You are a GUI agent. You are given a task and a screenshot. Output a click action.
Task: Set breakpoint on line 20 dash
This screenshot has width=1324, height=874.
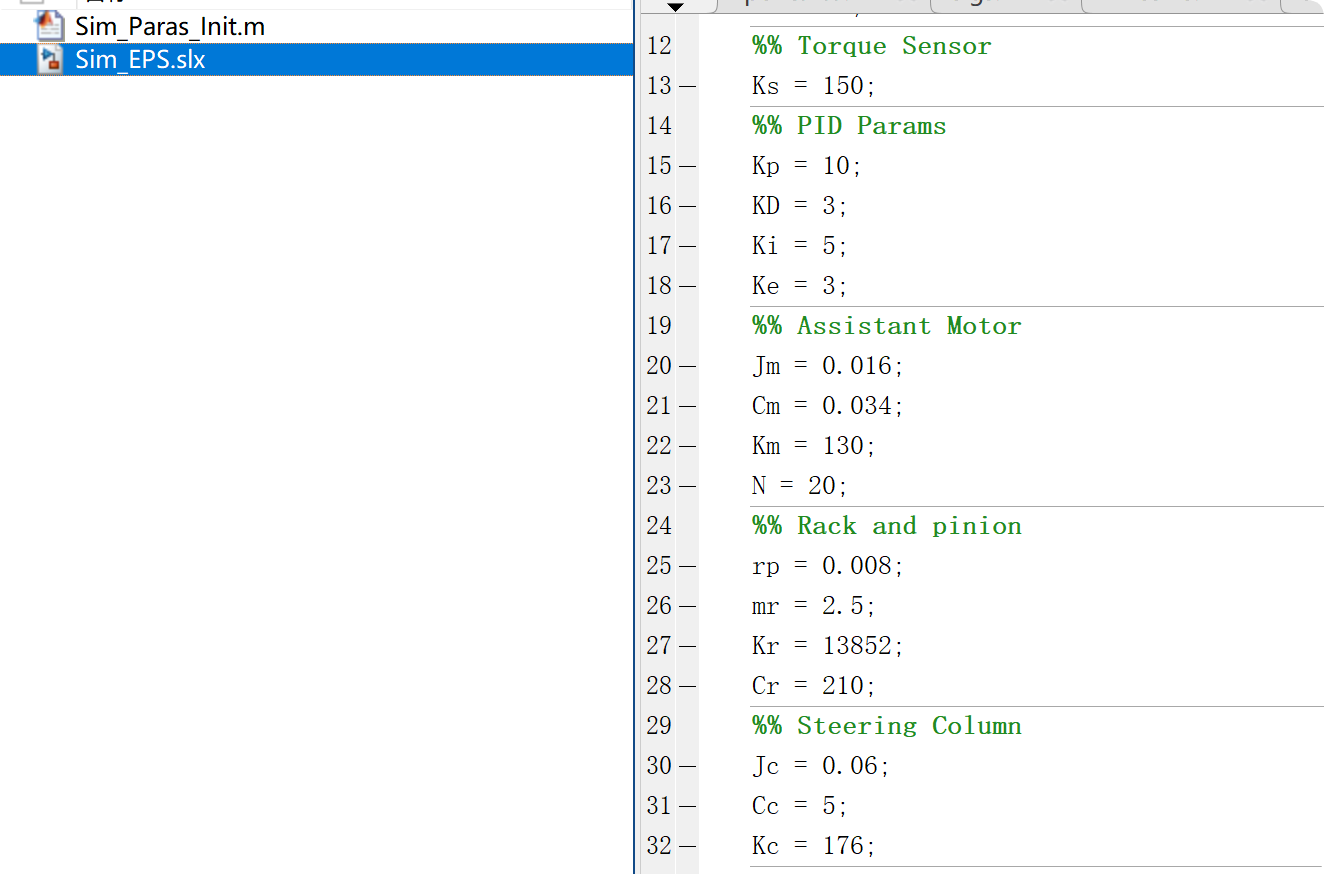687,366
